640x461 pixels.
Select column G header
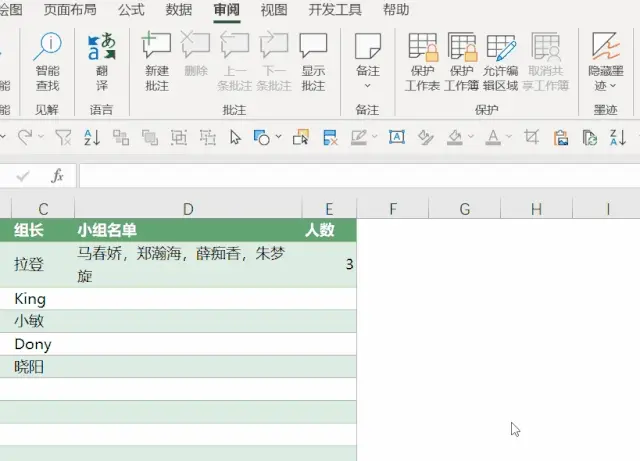coord(464,209)
